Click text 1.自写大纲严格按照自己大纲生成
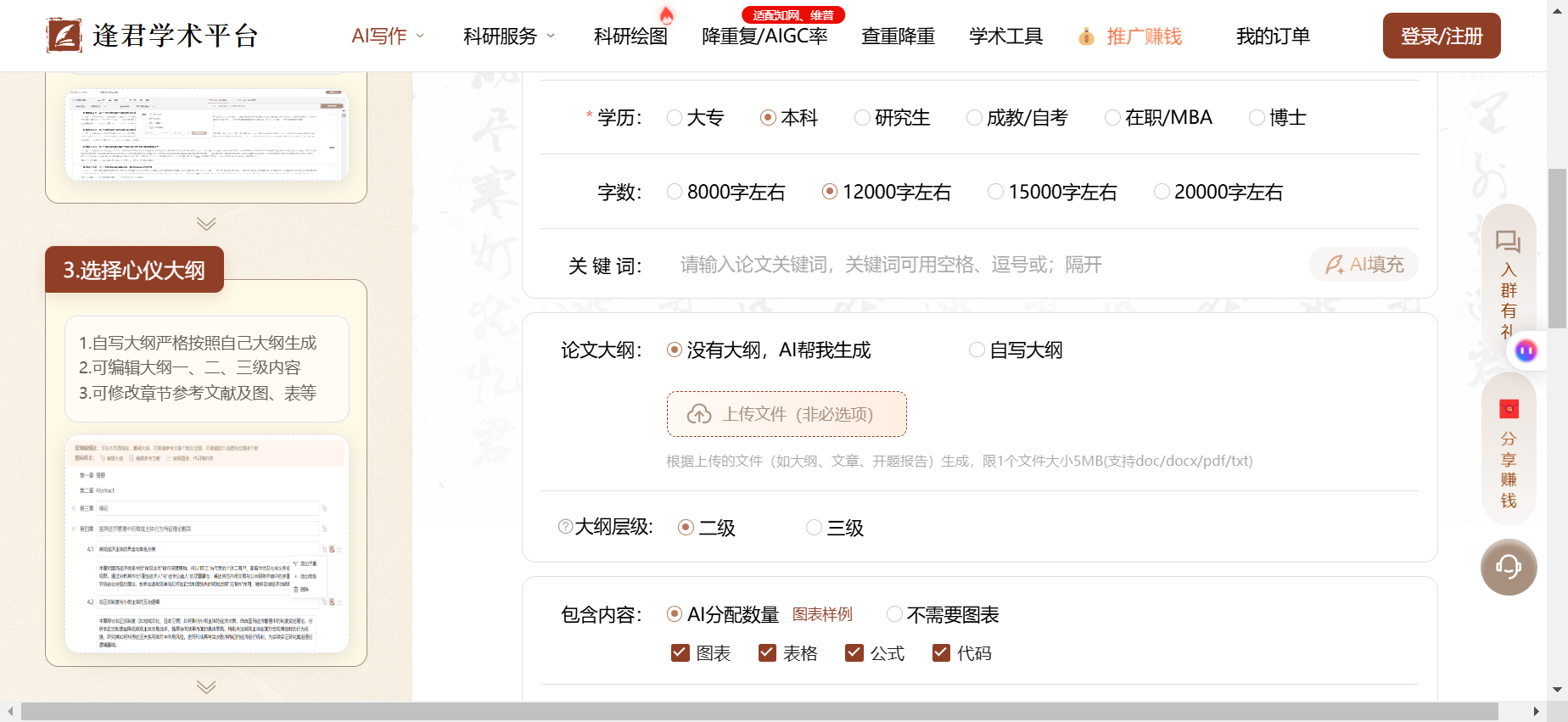The width and height of the screenshot is (1568, 722). point(198,343)
